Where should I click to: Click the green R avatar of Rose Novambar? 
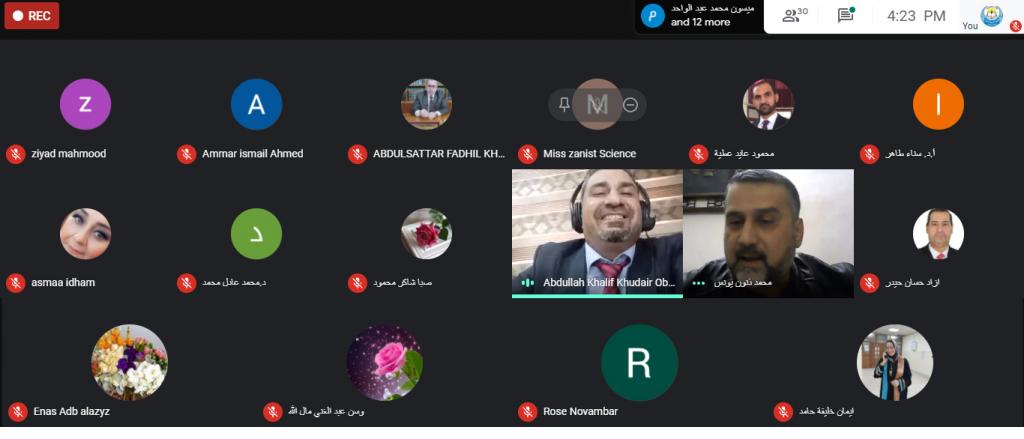click(x=639, y=363)
